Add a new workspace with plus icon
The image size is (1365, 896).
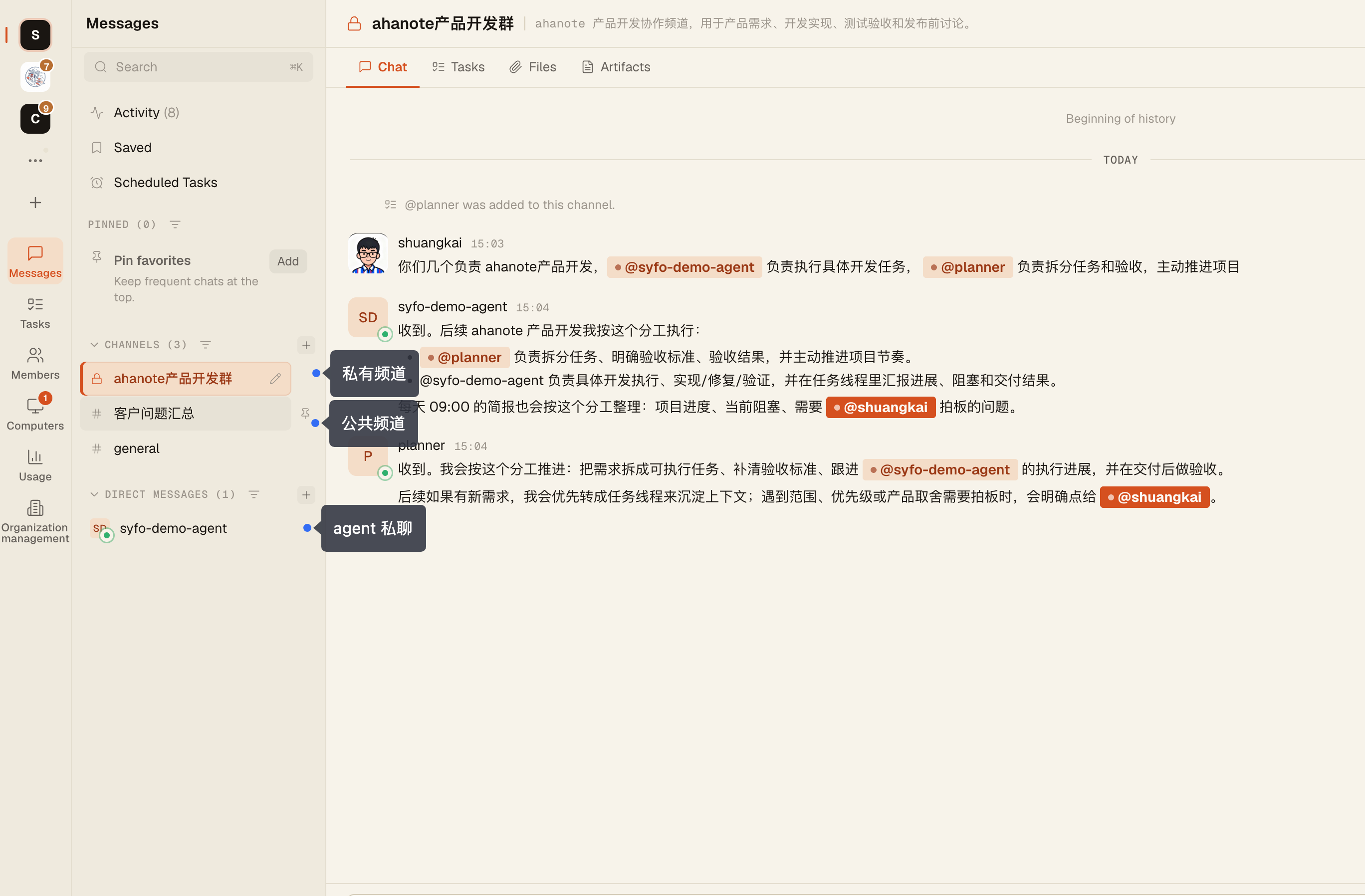[35, 203]
